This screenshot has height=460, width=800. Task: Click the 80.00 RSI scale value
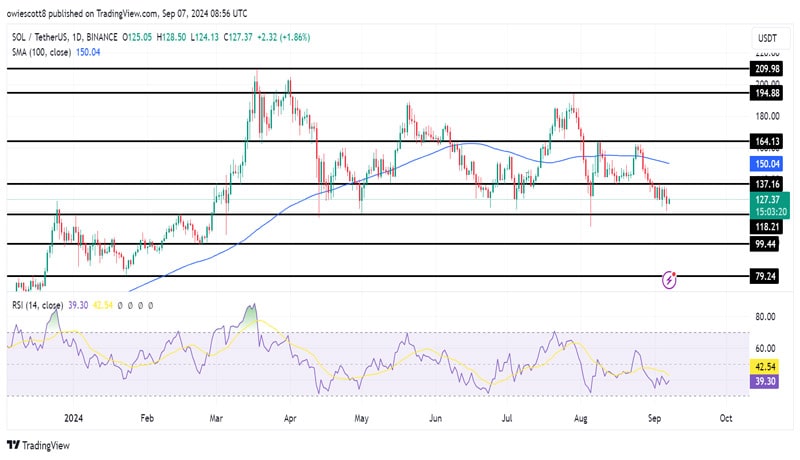765,317
